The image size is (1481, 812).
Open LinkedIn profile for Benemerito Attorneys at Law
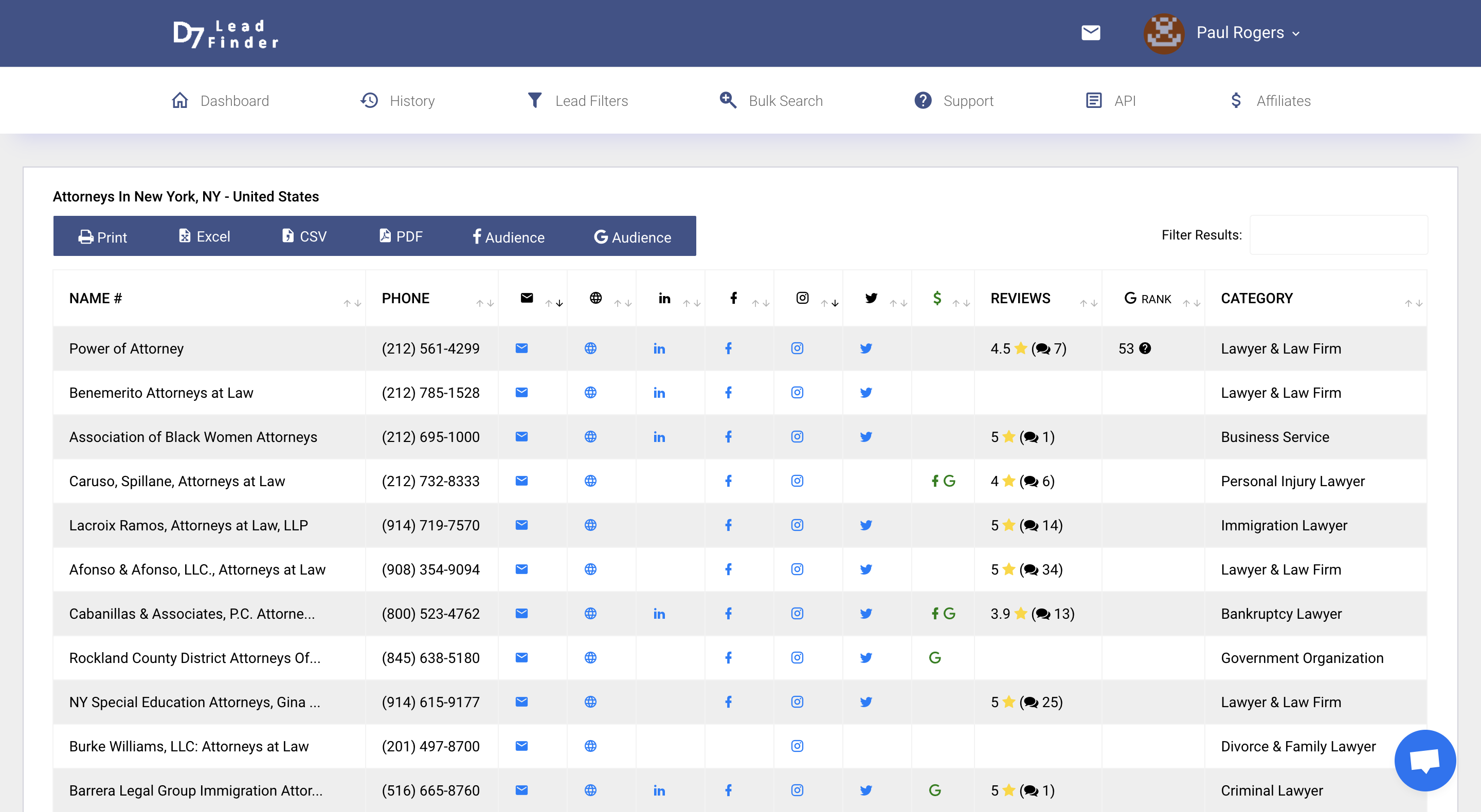pos(659,393)
